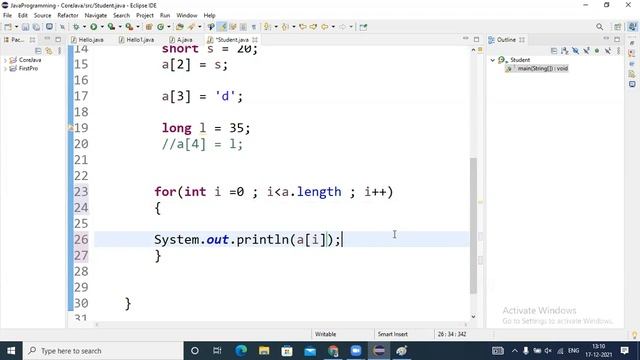Click the Open Perspective icon
The width and height of the screenshot is (640, 360).
[618, 27]
